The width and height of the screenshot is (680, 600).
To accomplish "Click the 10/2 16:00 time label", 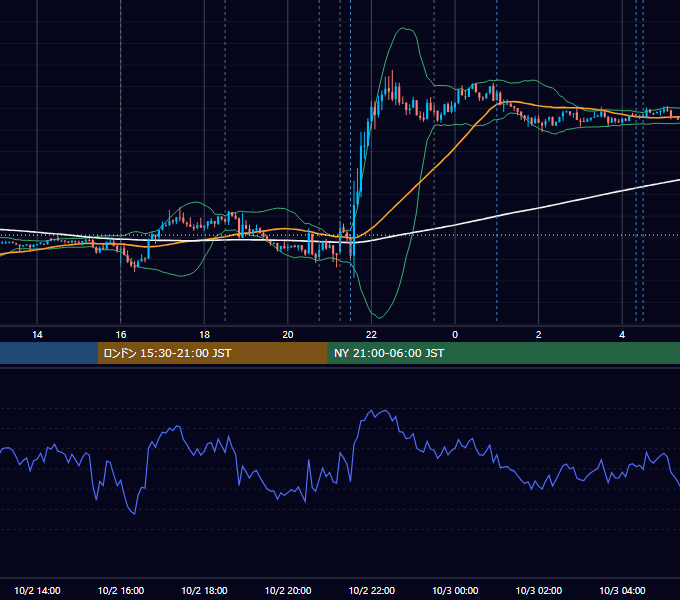I will pos(121,590).
